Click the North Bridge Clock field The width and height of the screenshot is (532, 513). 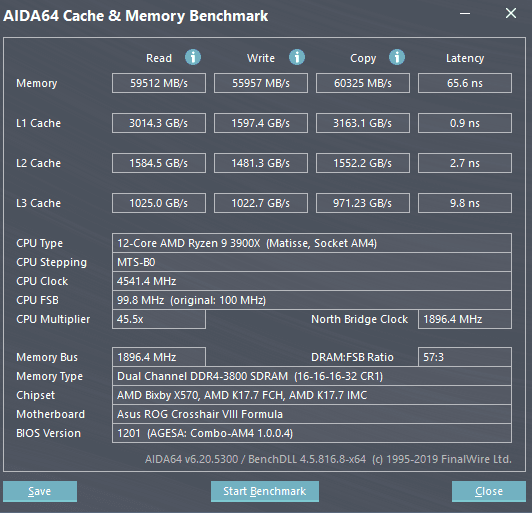point(465,319)
